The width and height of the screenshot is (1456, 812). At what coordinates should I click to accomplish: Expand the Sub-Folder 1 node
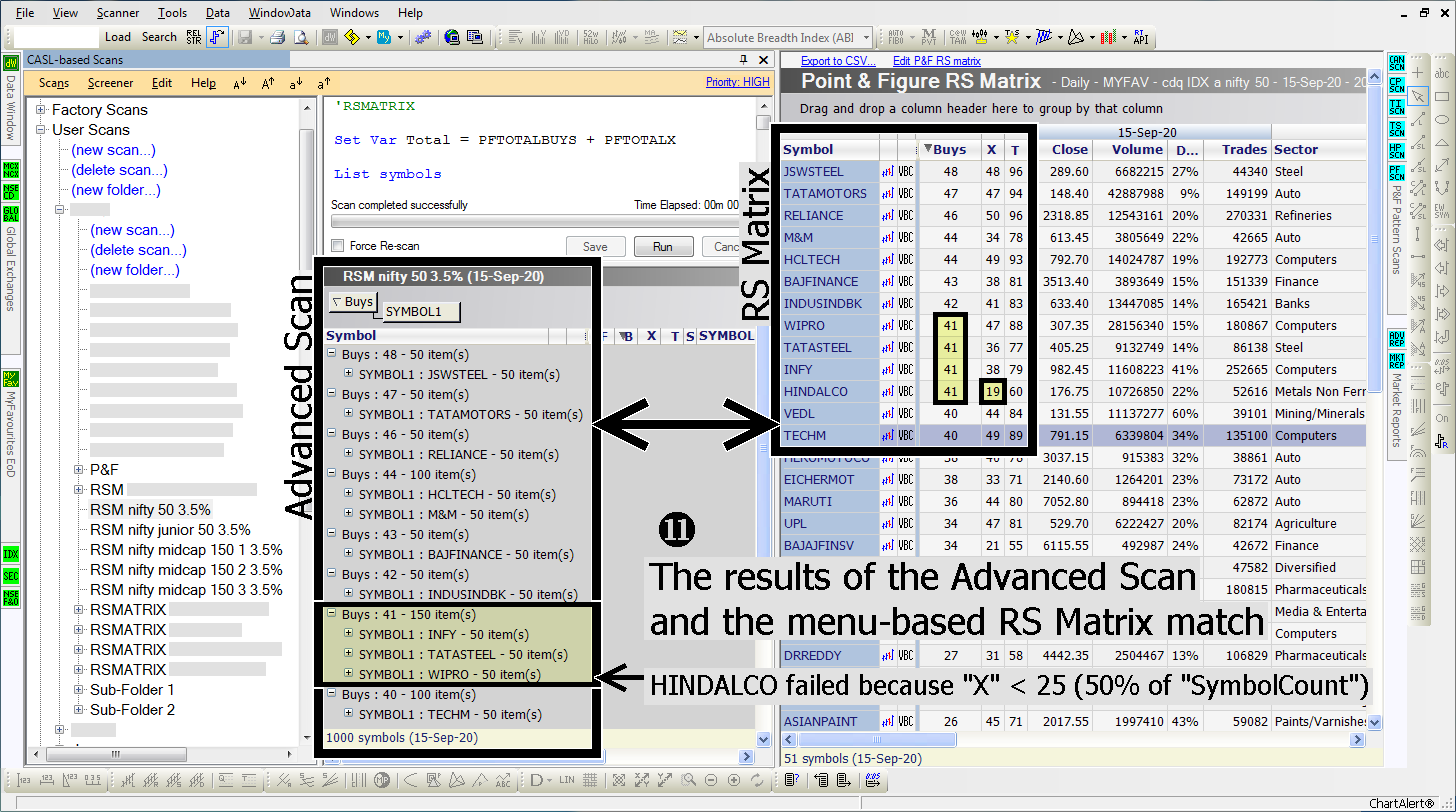(80, 690)
